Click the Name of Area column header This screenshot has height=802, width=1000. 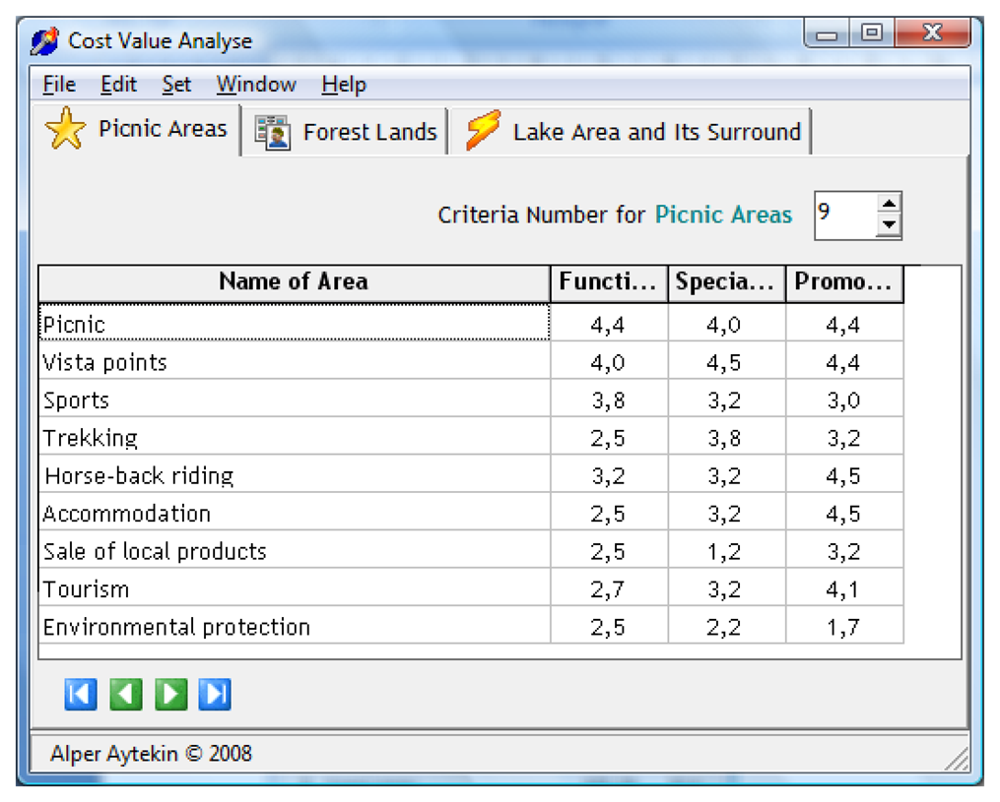click(x=294, y=282)
